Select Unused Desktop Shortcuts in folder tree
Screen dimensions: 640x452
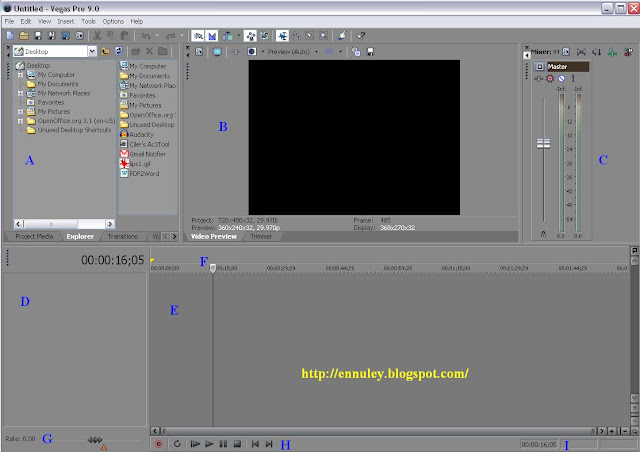click(74, 130)
